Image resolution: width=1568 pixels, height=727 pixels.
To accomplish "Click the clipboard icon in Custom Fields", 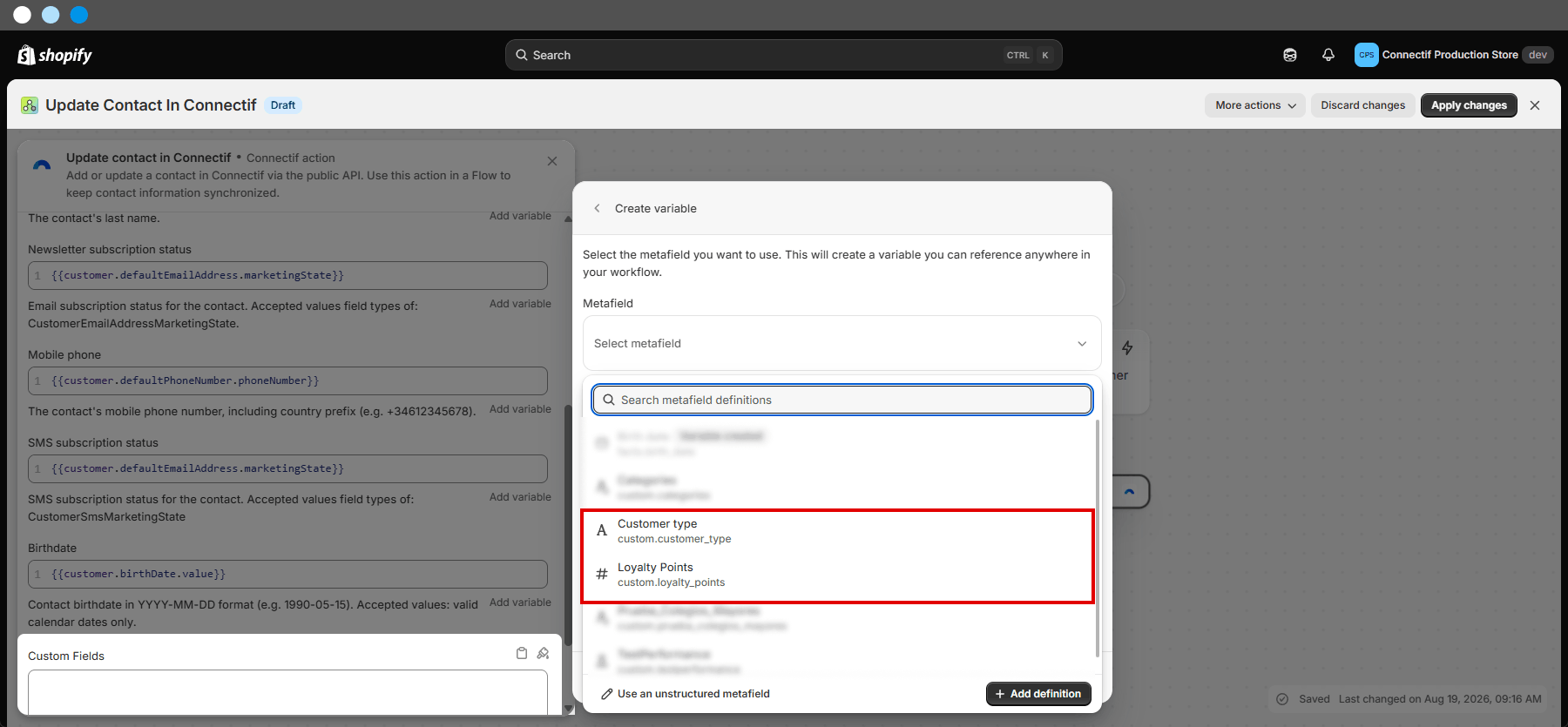I will click(522, 653).
